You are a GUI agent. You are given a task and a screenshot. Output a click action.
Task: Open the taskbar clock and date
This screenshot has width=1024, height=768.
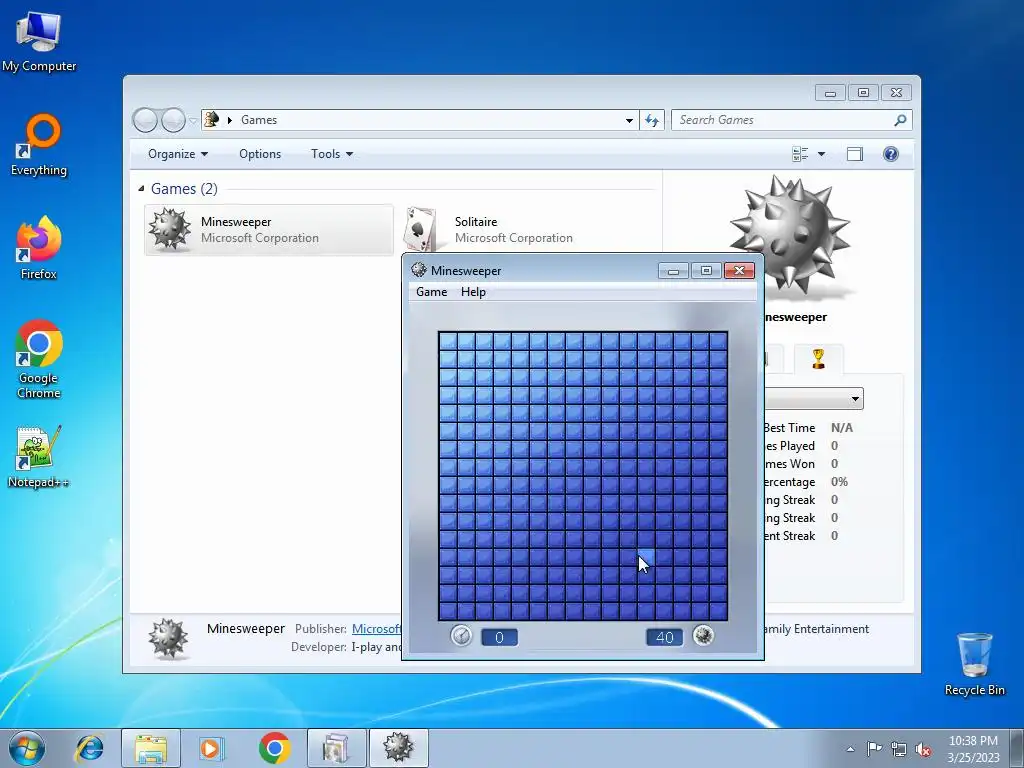(973, 749)
